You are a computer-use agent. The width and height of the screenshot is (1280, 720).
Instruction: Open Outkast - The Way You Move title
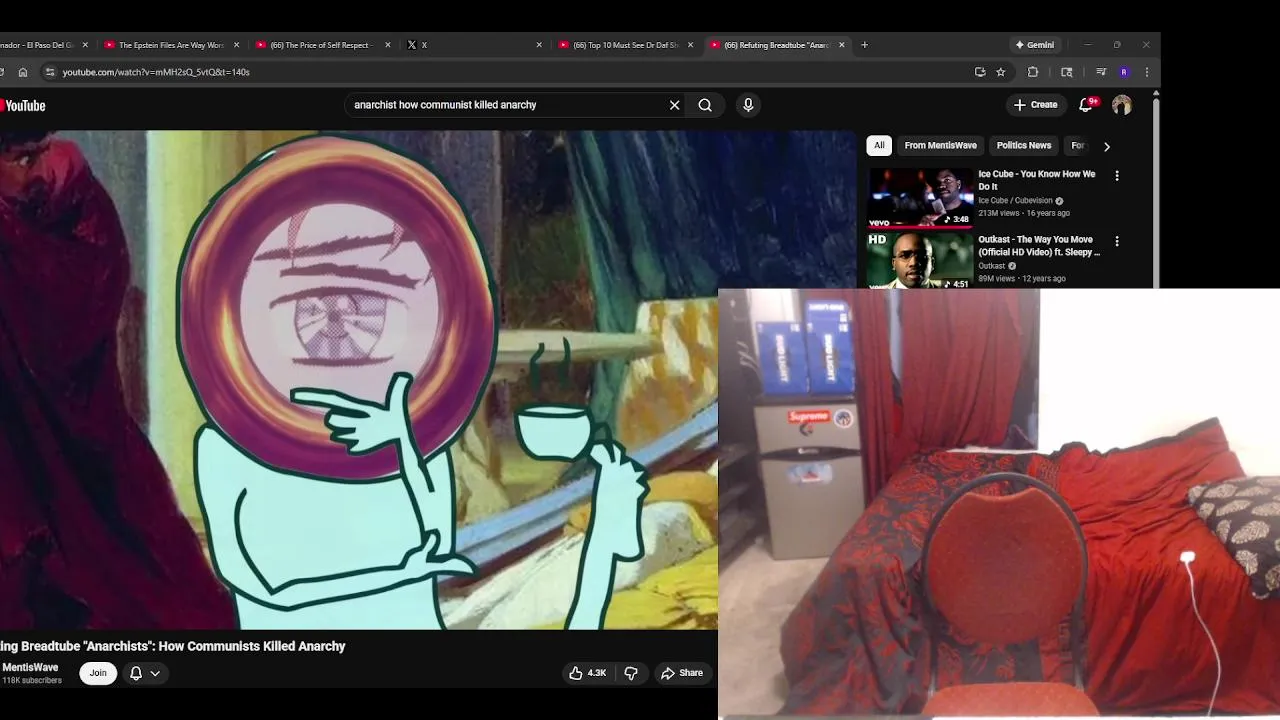click(x=1039, y=246)
